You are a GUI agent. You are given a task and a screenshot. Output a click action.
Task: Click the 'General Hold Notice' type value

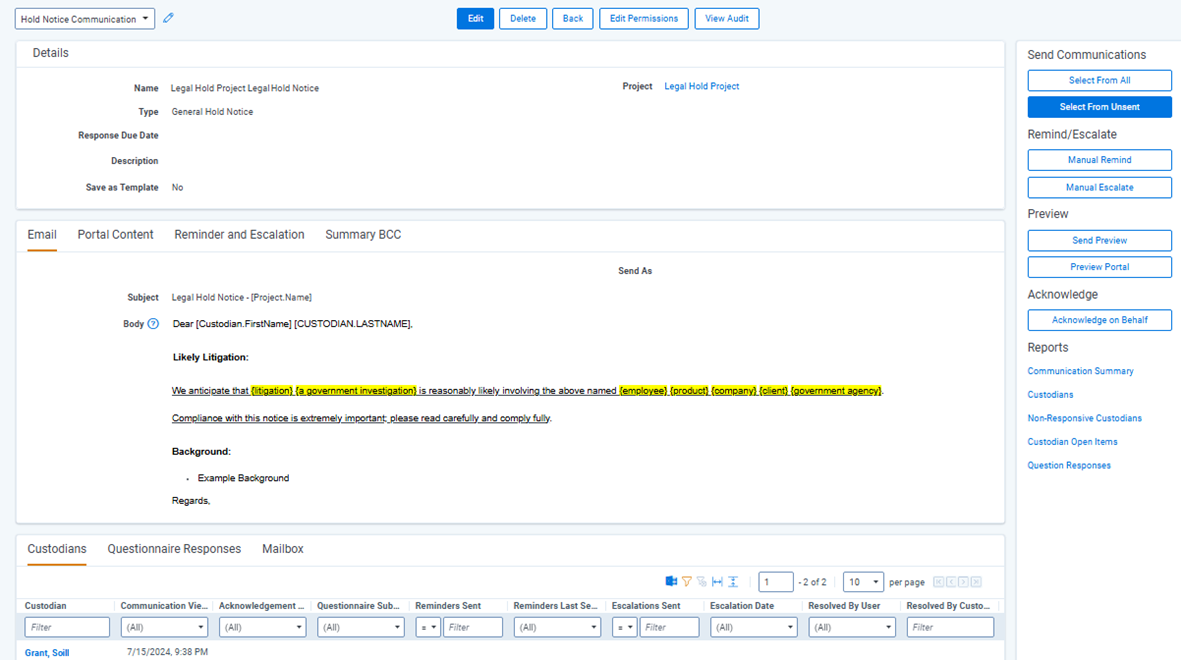pyautogui.click(x=212, y=112)
